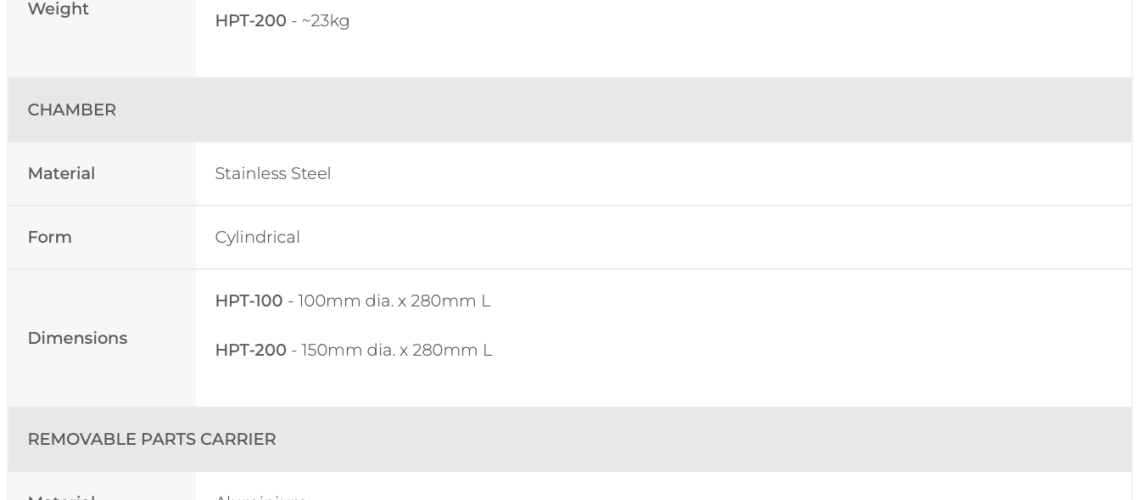This screenshot has height=500, width=1140.
Task: Click the ~23kg weight value
Action: [x=326, y=21]
